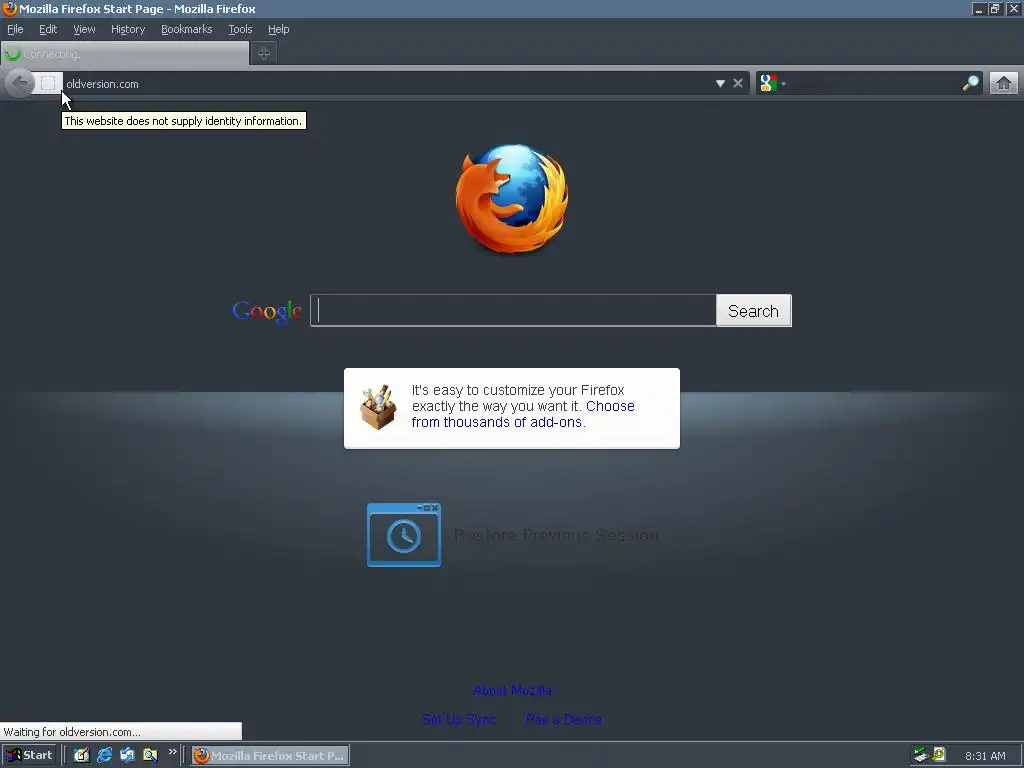This screenshot has height=768, width=1024.
Task: Click the network tray icon
Action: (921, 755)
